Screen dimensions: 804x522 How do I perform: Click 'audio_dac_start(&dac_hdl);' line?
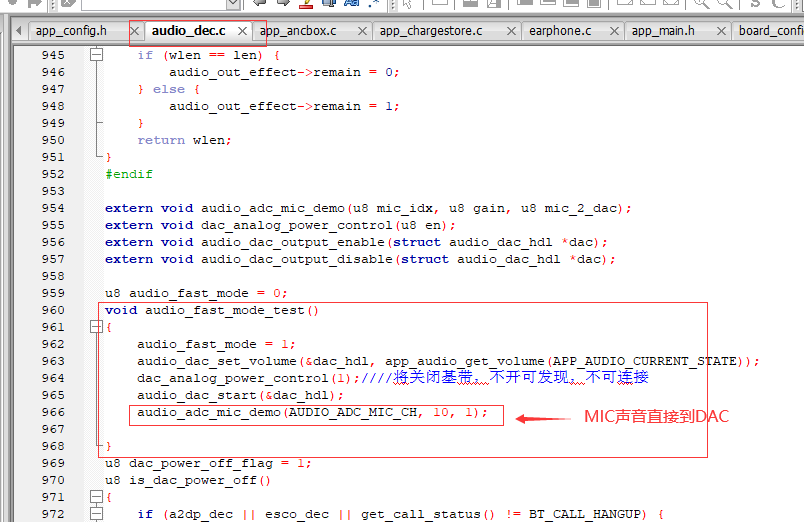pos(240,395)
